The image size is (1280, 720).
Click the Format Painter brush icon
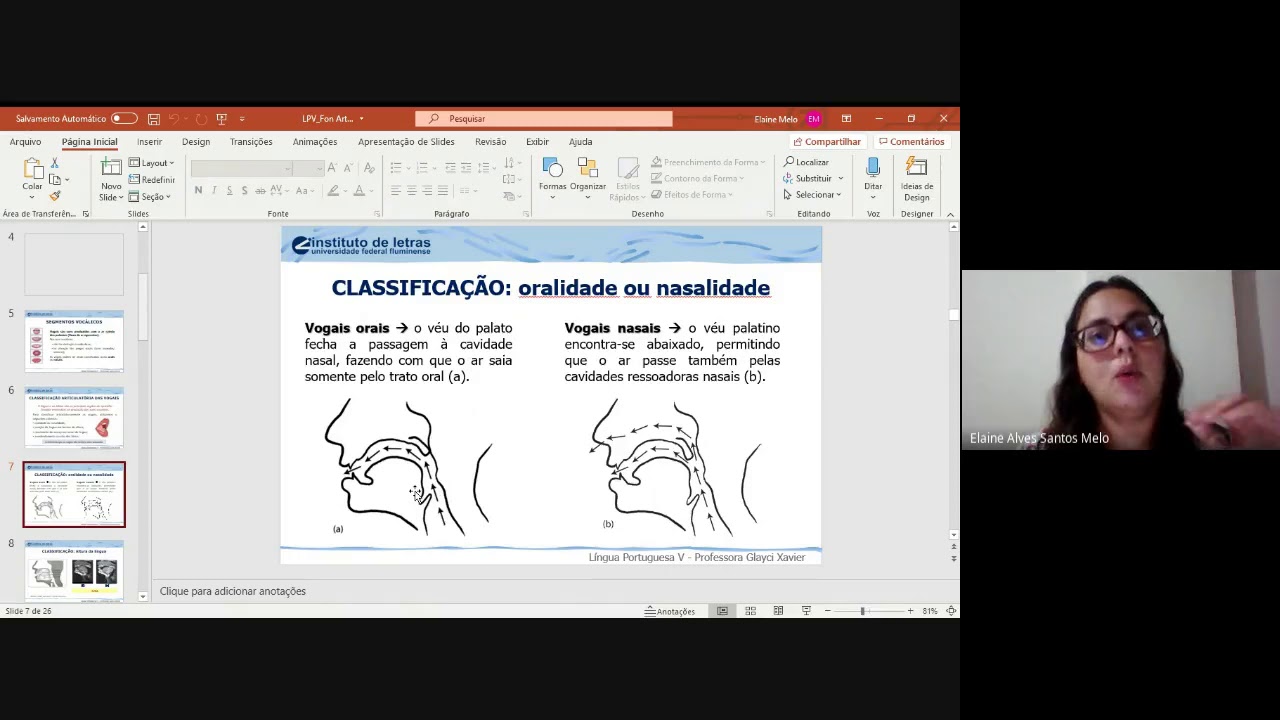coord(55,196)
